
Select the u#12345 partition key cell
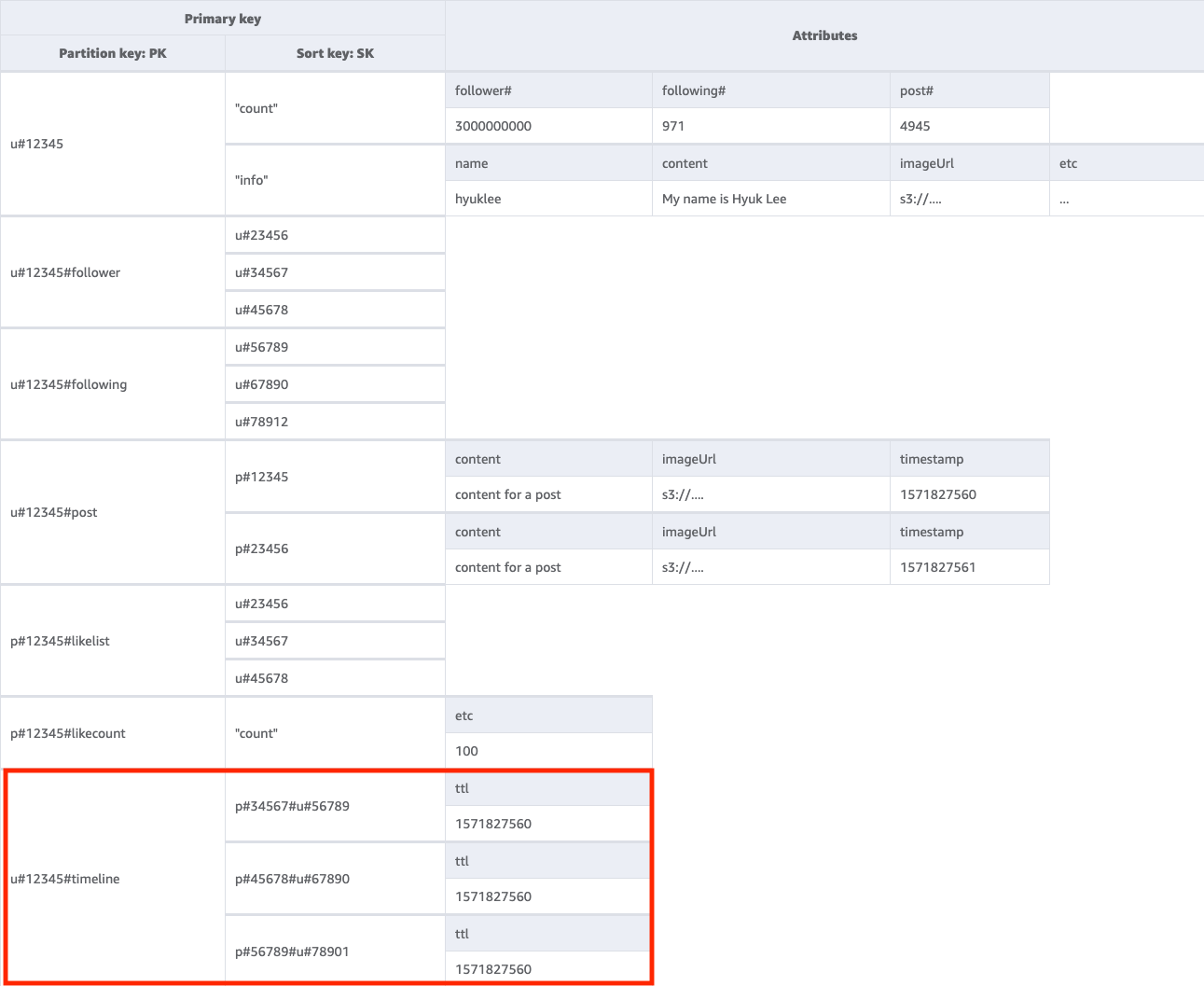pyautogui.click(x=37, y=144)
